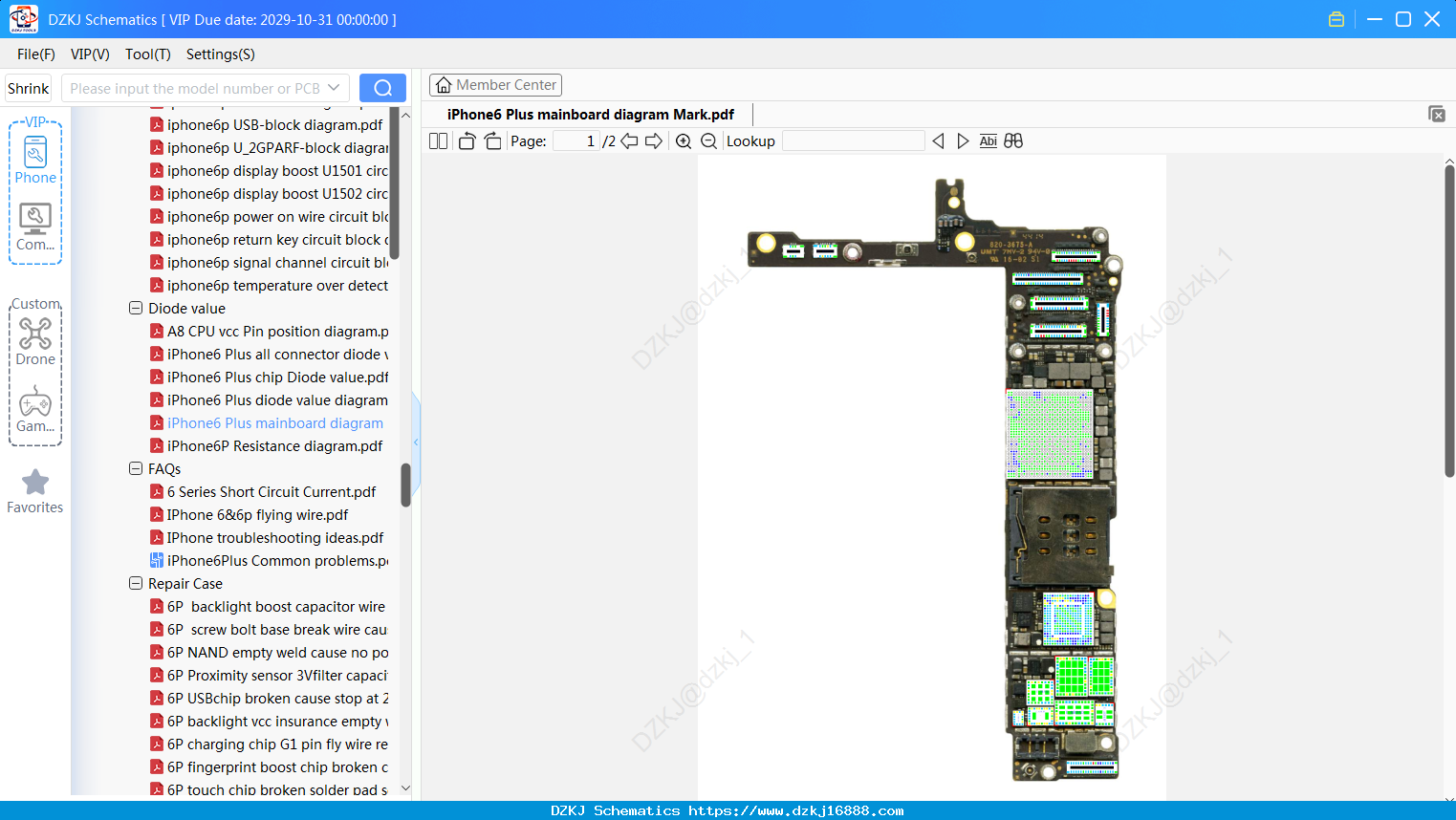1456x820 pixels.
Task: Open 6P NAND empty weld case
Action: (277, 653)
